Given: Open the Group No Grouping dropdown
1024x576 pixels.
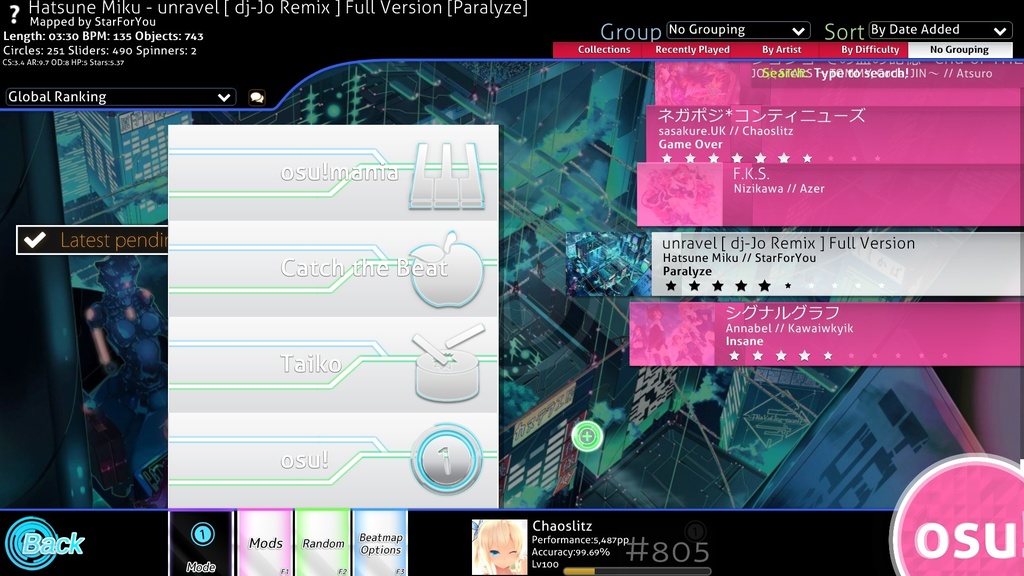Looking at the screenshot, I should coord(738,30).
